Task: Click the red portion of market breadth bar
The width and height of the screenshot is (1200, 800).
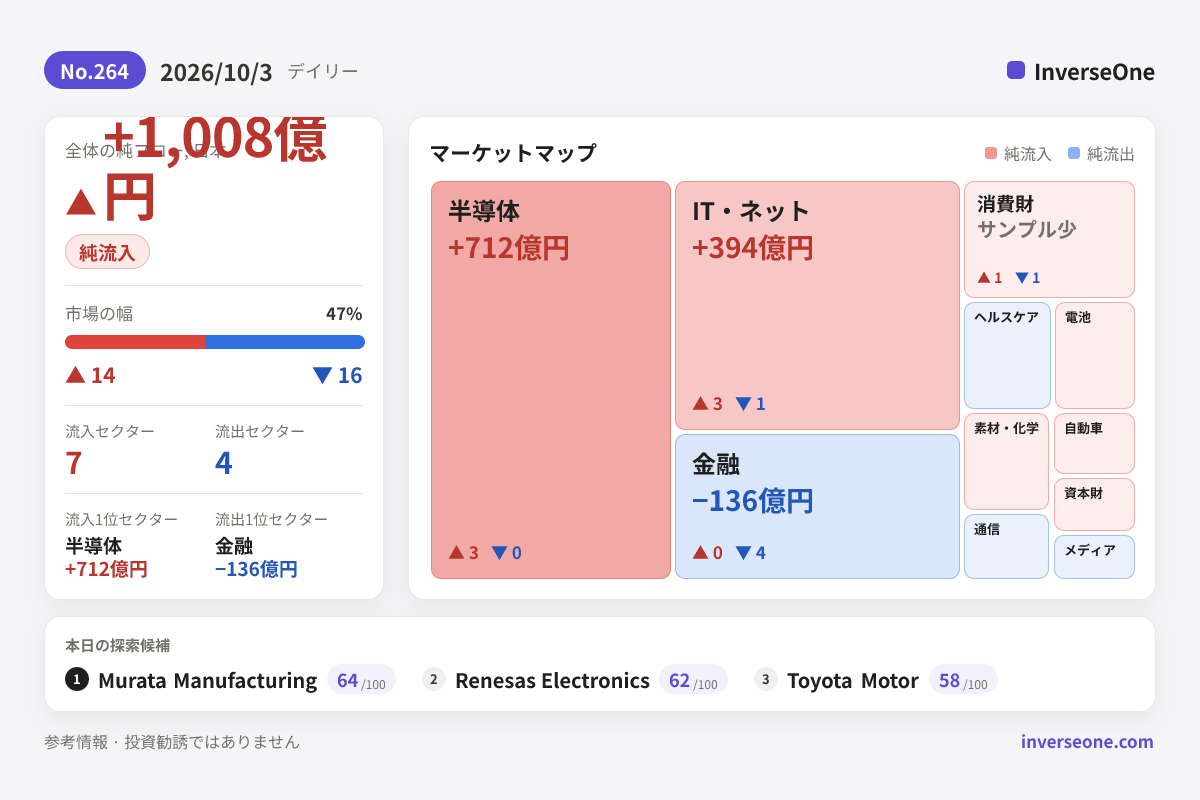Action: pos(135,342)
